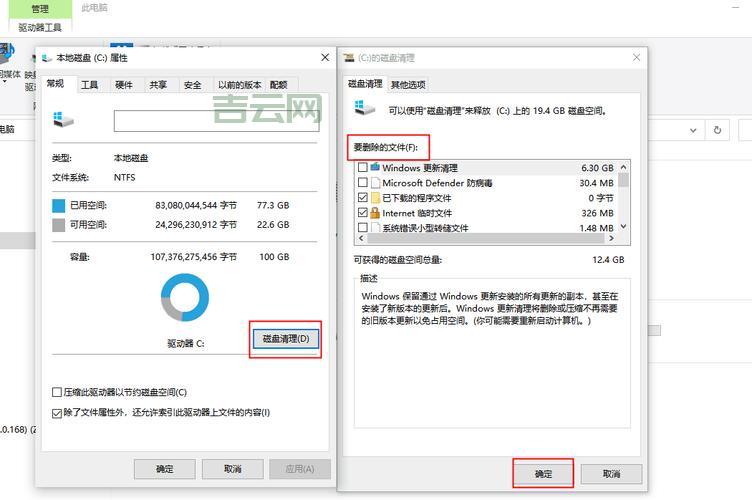
Task: Click the drive label text field
Action: click(216, 121)
